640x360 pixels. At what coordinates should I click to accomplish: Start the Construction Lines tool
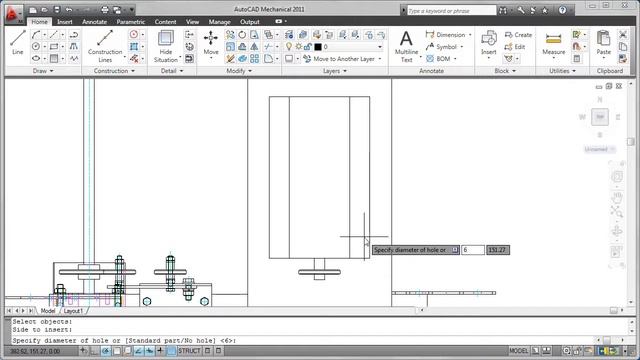(x=105, y=46)
